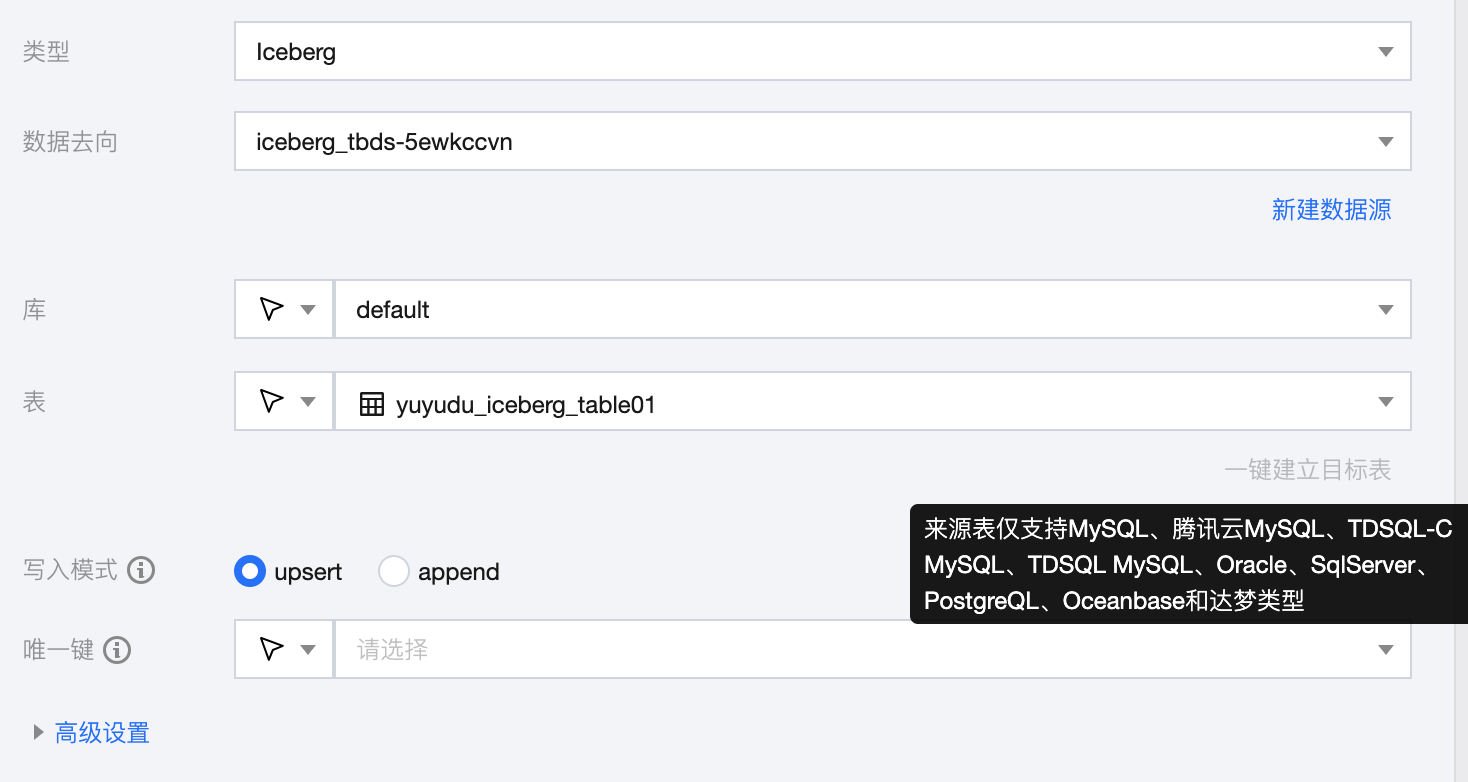Open the default database dropdown
The width and height of the screenshot is (1468, 782).
pyautogui.click(x=872, y=309)
